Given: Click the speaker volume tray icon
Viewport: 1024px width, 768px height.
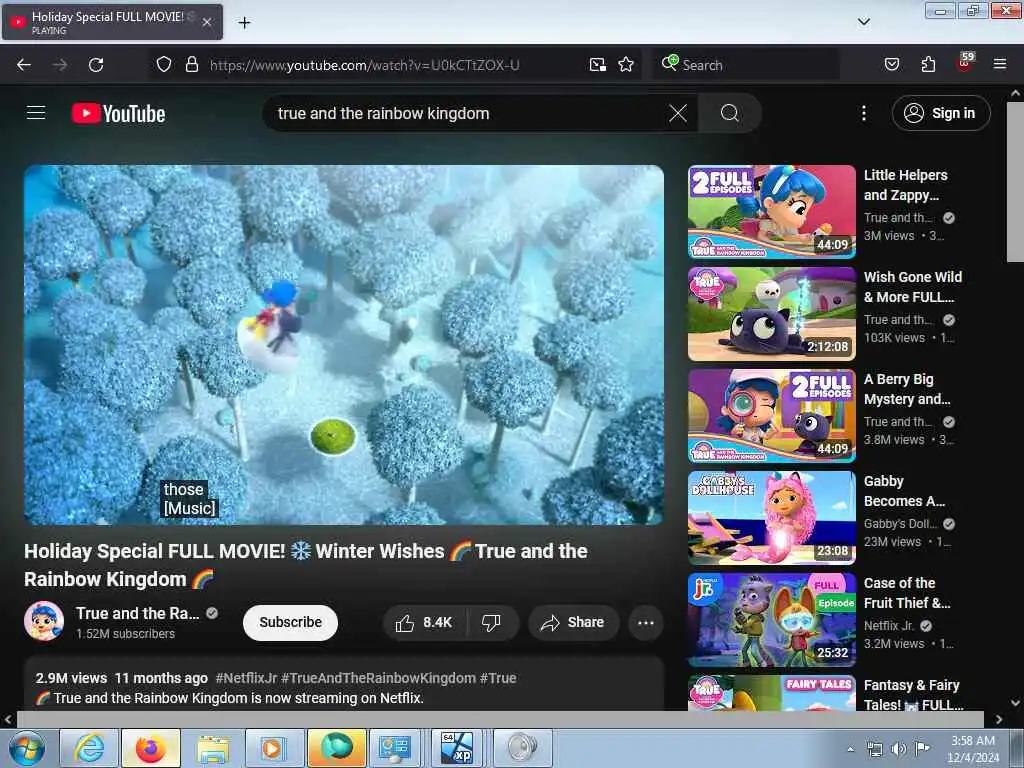Looking at the screenshot, I should coord(899,748).
